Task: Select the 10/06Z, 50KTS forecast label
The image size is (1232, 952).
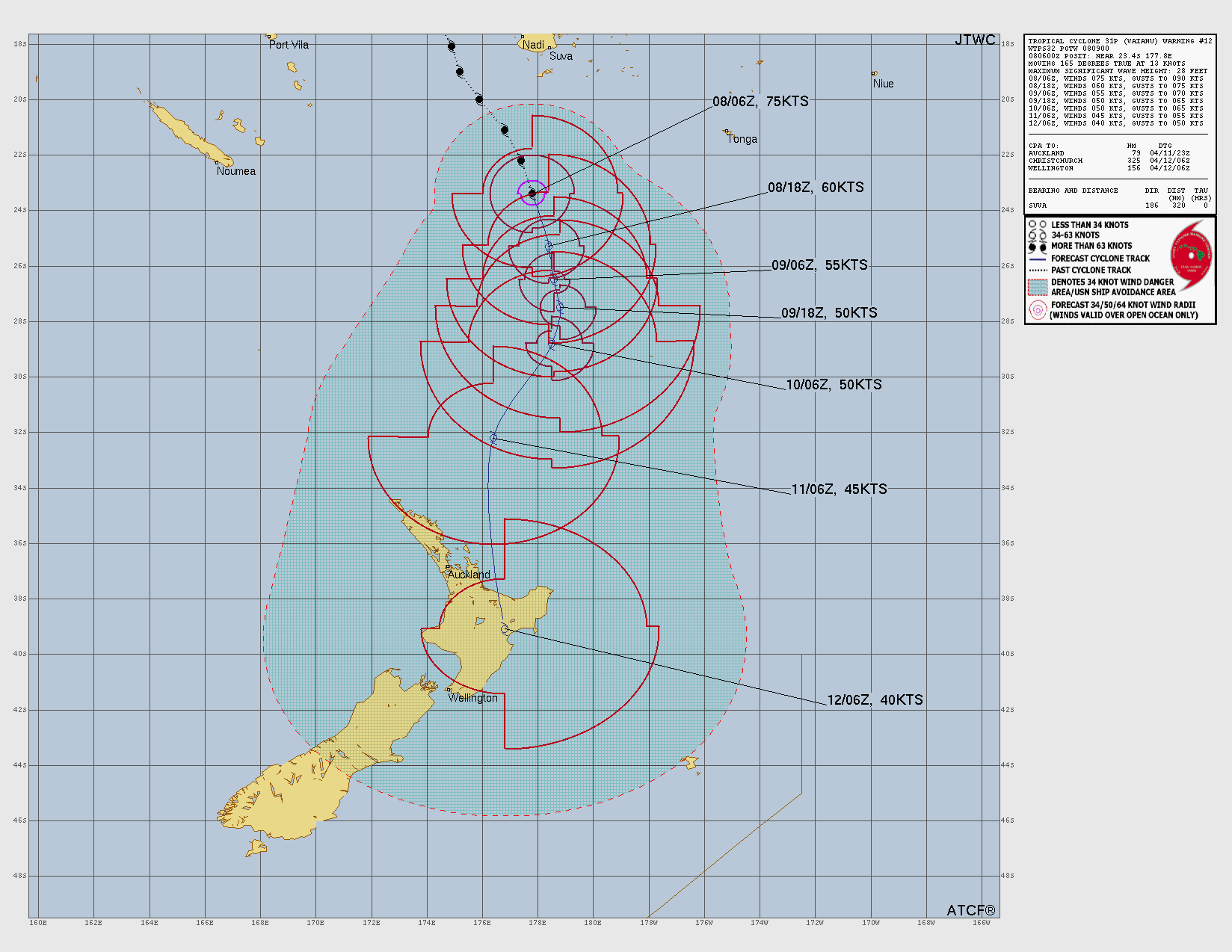Action: pyautogui.click(x=834, y=385)
